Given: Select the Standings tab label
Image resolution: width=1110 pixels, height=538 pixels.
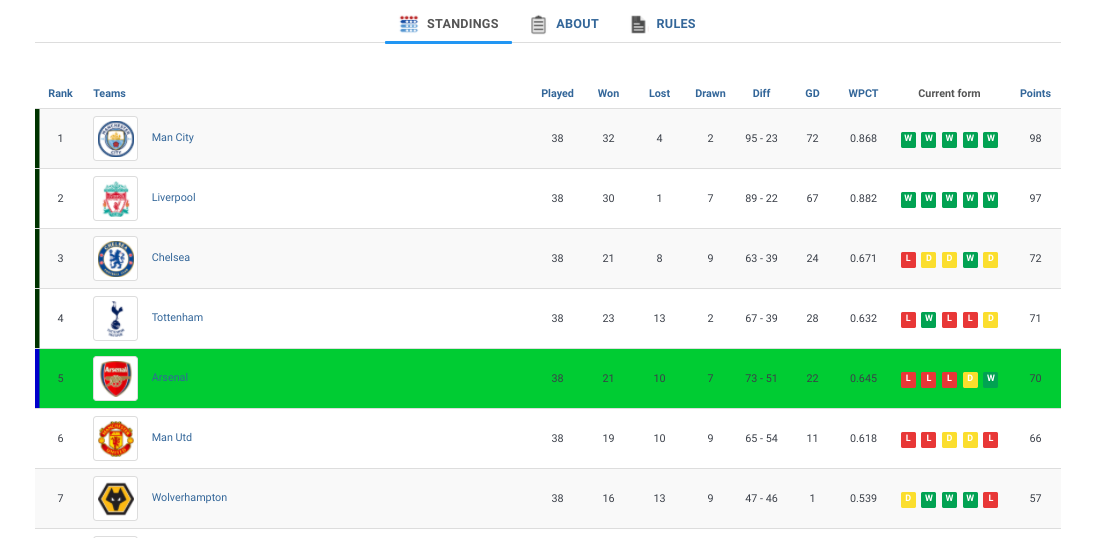Looking at the screenshot, I should (462, 24).
